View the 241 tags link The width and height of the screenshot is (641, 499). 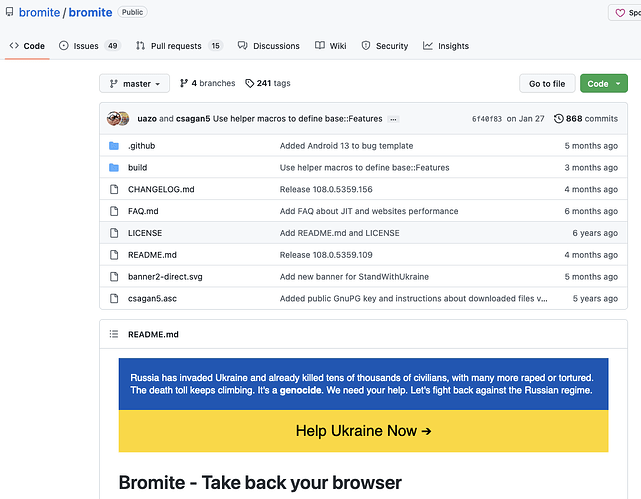[268, 83]
